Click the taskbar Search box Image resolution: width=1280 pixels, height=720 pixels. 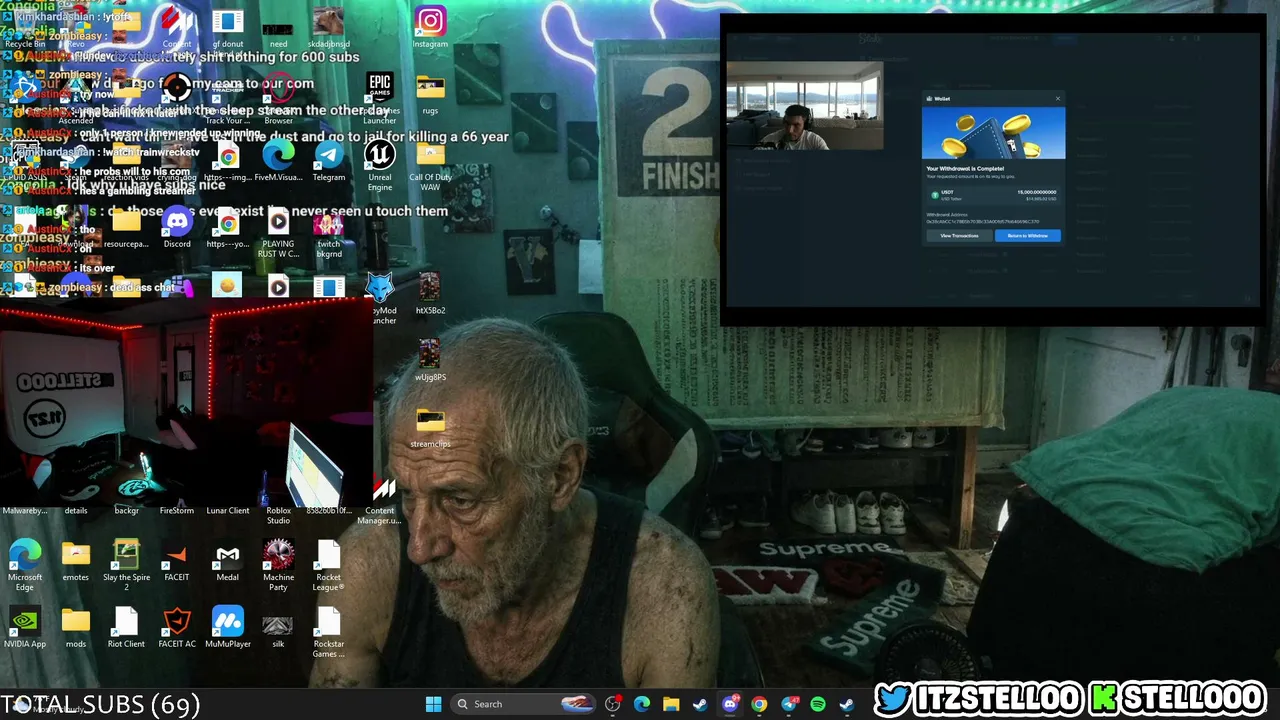[522, 704]
